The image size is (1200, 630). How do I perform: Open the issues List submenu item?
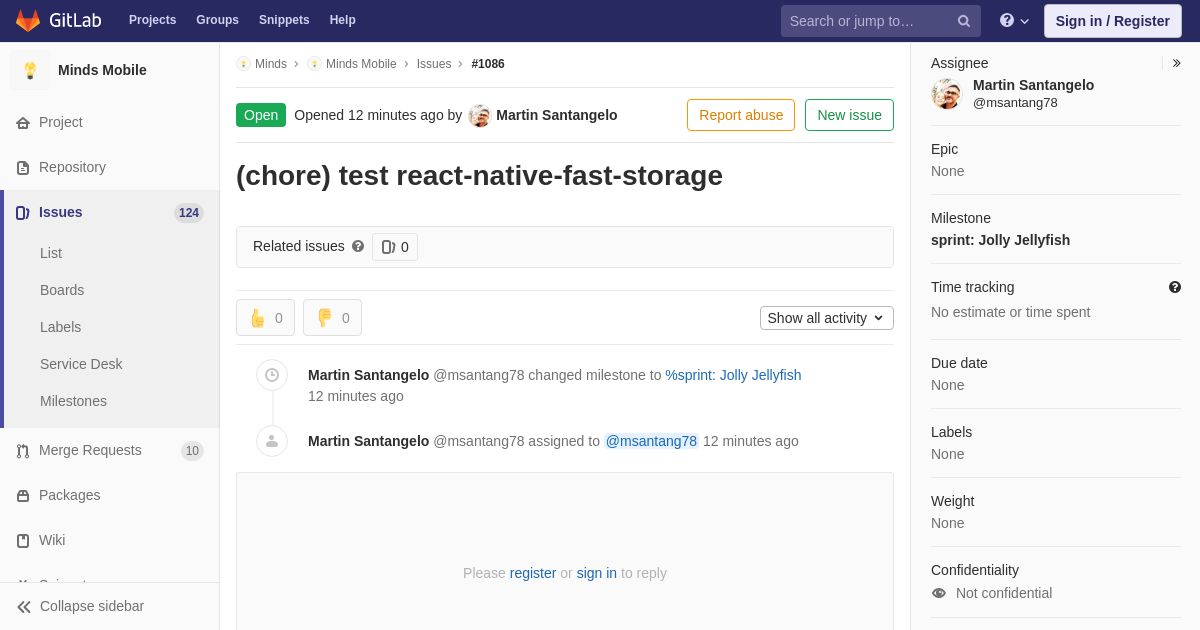(51, 253)
